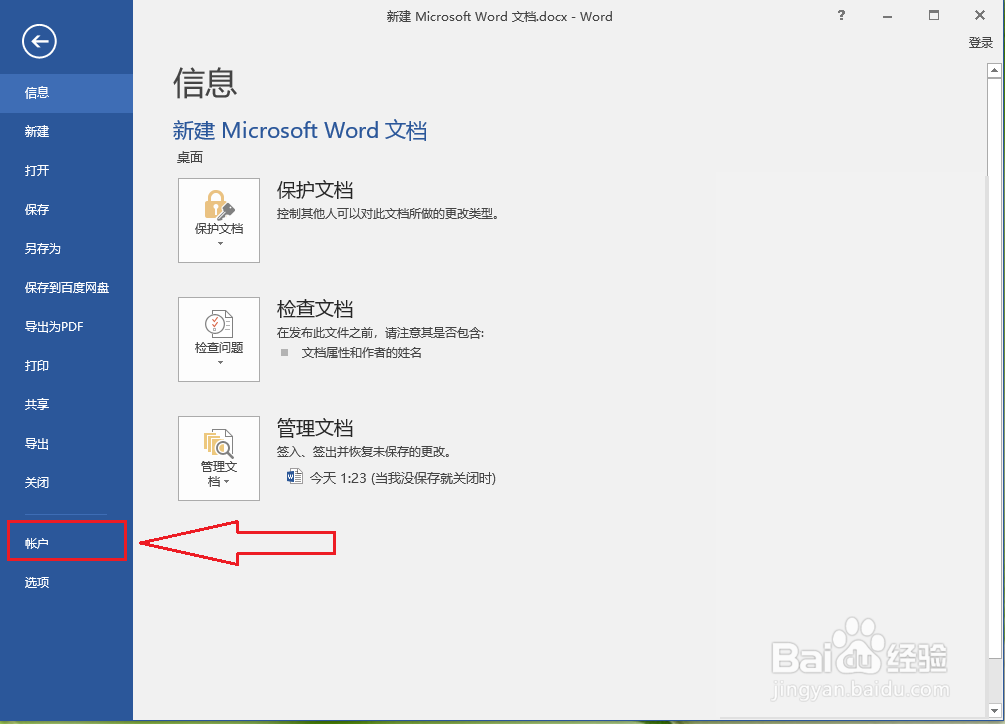The image size is (1005, 724).
Task: Minimize the Word window
Action: pos(887,16)
